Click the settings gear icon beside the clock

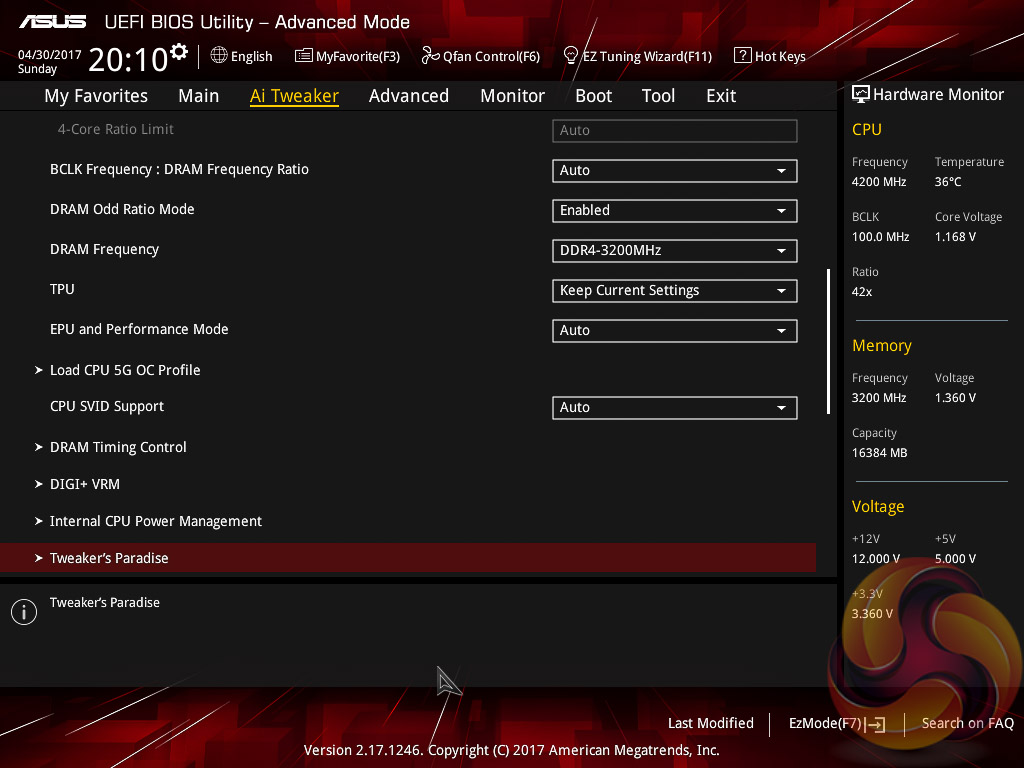(x=179, y=51)
